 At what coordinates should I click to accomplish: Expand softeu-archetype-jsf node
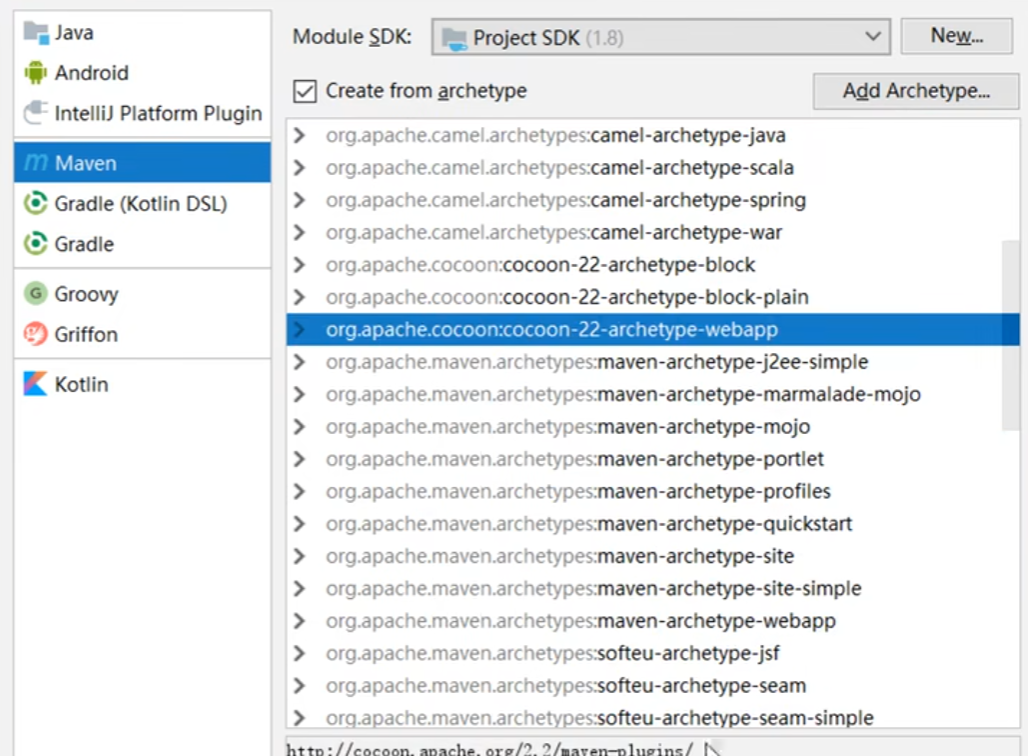click(x=300, y=654)
